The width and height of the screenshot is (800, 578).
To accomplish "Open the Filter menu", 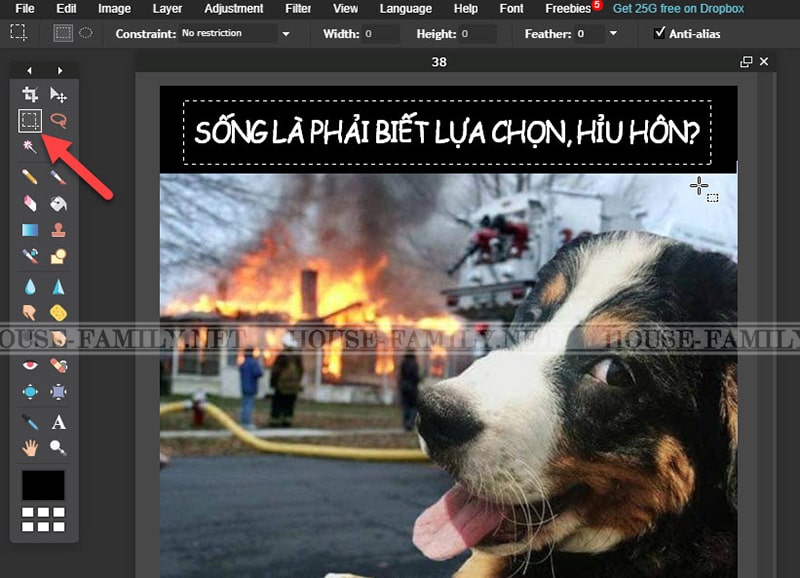I will click(298, 9).
